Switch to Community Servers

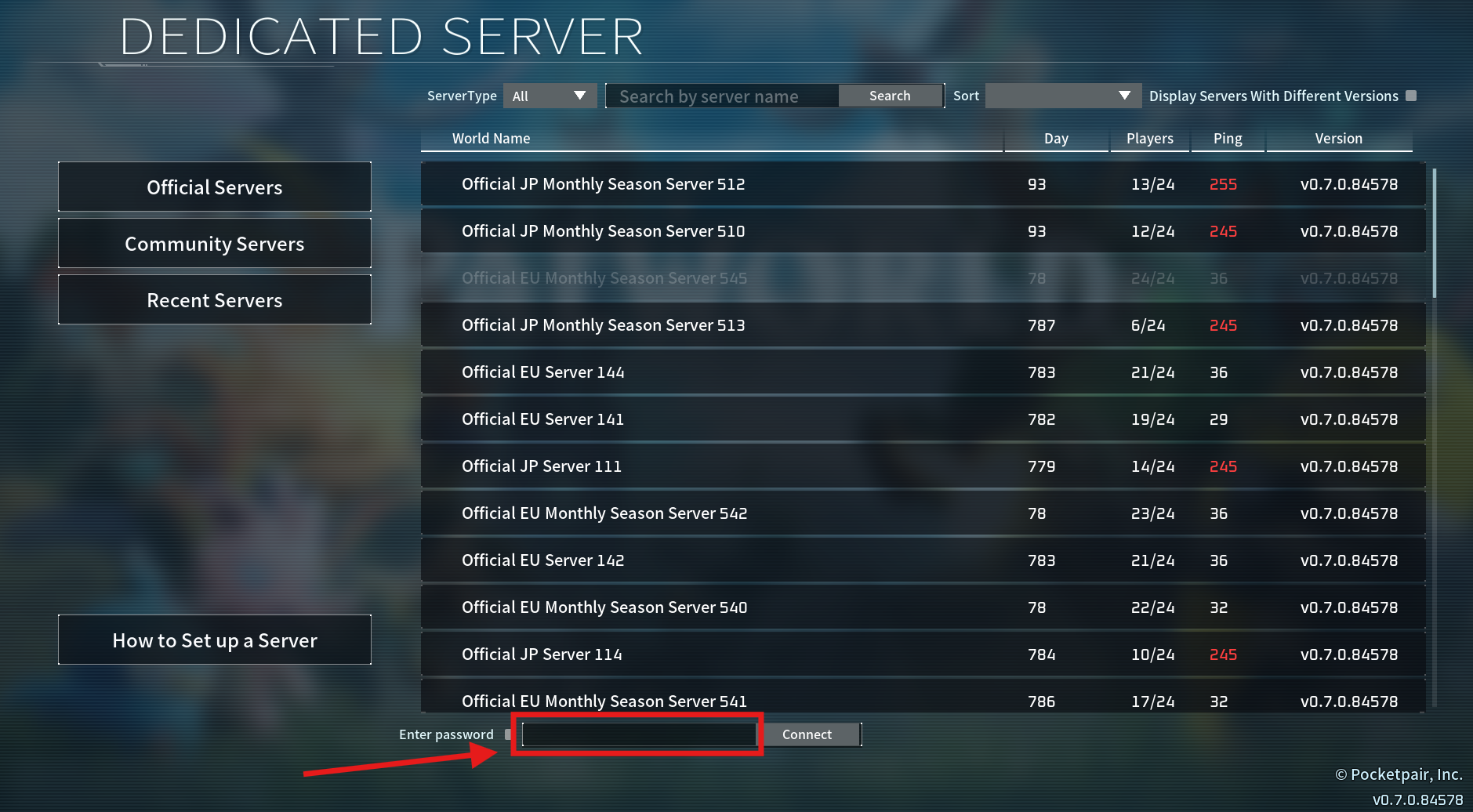pyautogui.click(x=214, y=243)
